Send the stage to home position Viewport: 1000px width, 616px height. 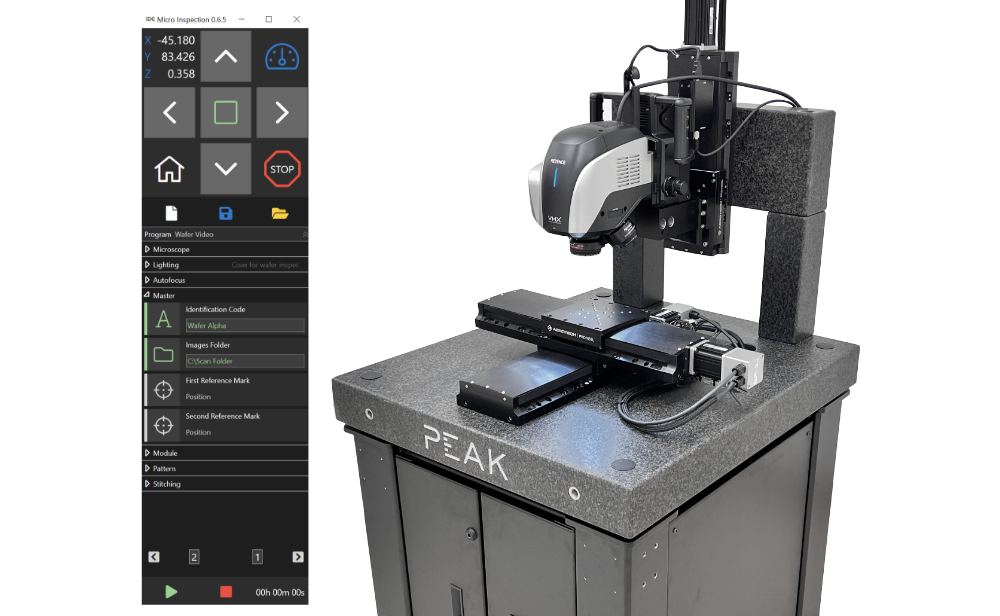point(170,169)
